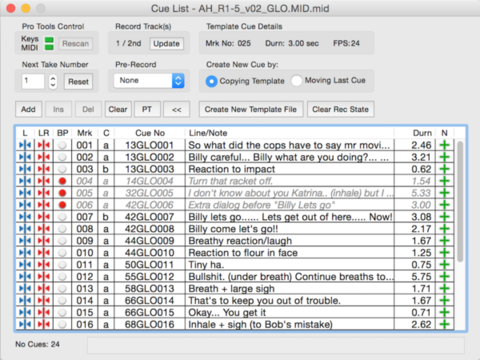Click the Next Take Number stepper arrows

point(53,81)
